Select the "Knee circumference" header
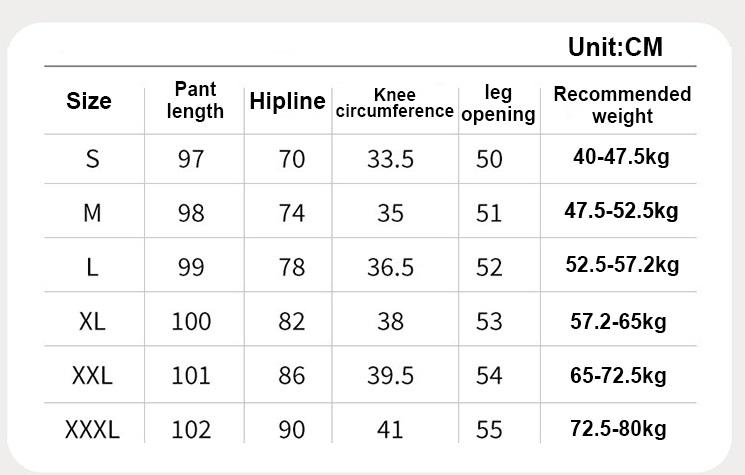 click(394, 102)
